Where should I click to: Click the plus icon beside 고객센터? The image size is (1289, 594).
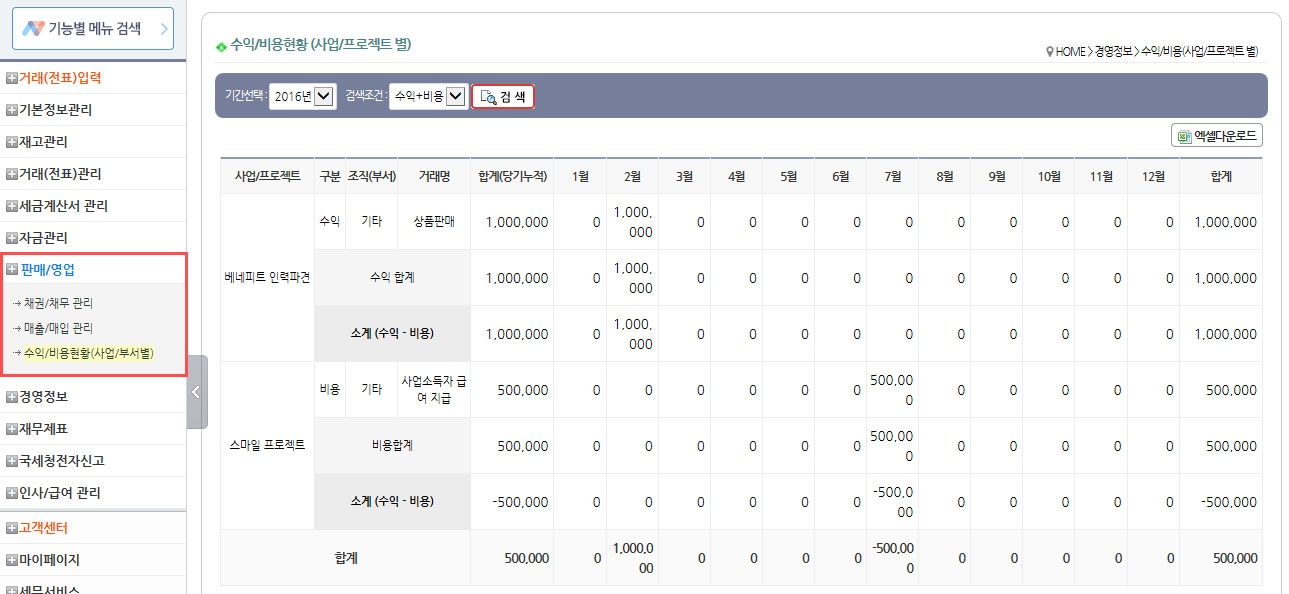11,529
